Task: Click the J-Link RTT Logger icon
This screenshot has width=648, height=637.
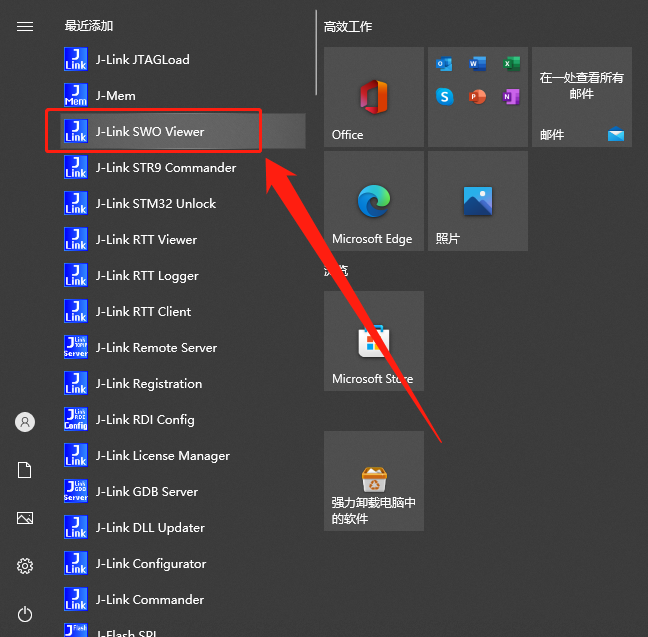Action: 76,275
